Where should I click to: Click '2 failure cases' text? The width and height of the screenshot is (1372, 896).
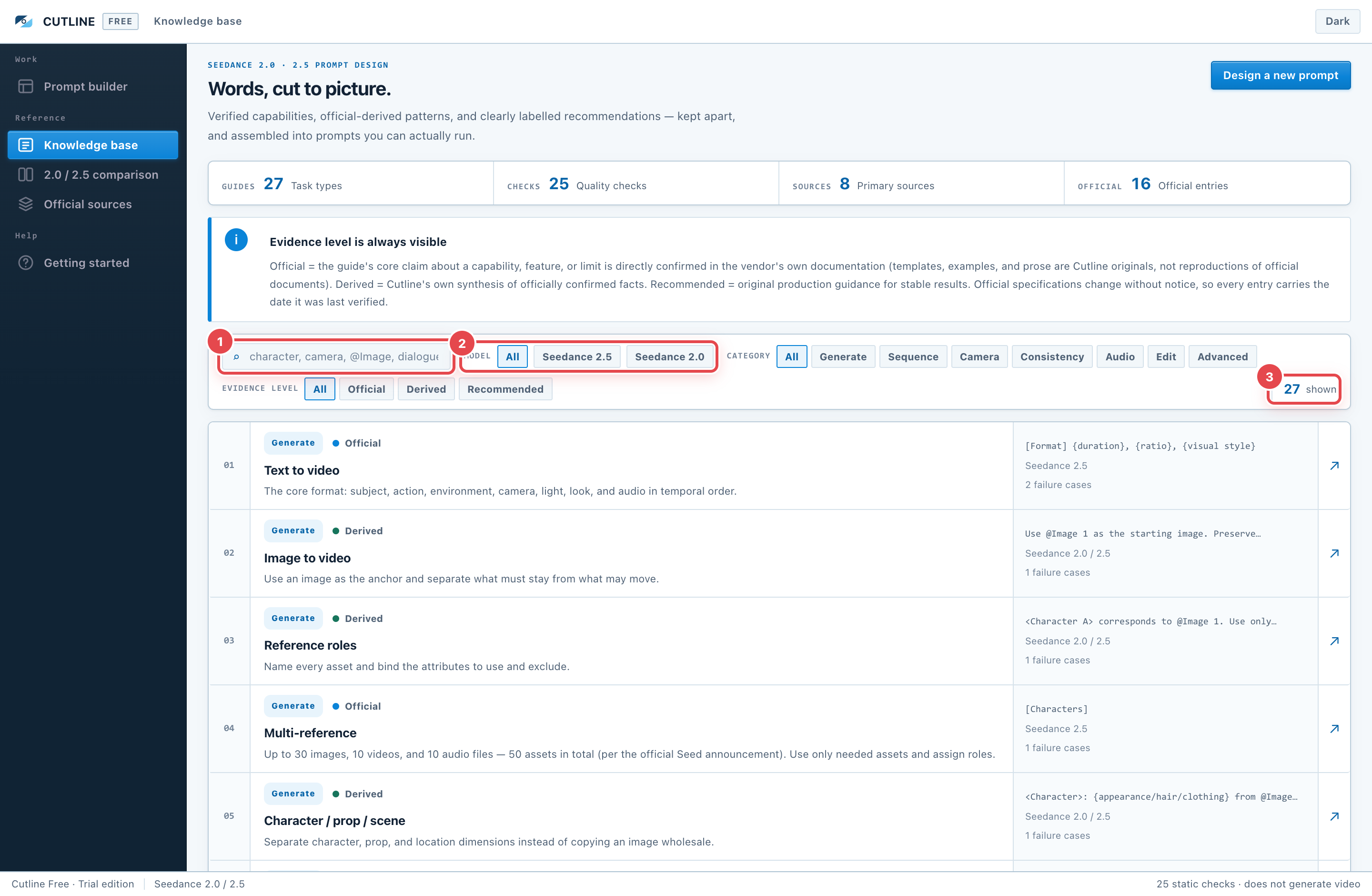(1058, 485)
